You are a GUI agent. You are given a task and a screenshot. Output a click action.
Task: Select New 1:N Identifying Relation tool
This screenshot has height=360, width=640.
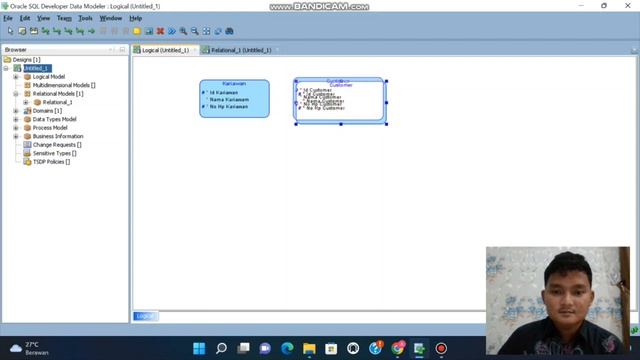click(68, 31)
